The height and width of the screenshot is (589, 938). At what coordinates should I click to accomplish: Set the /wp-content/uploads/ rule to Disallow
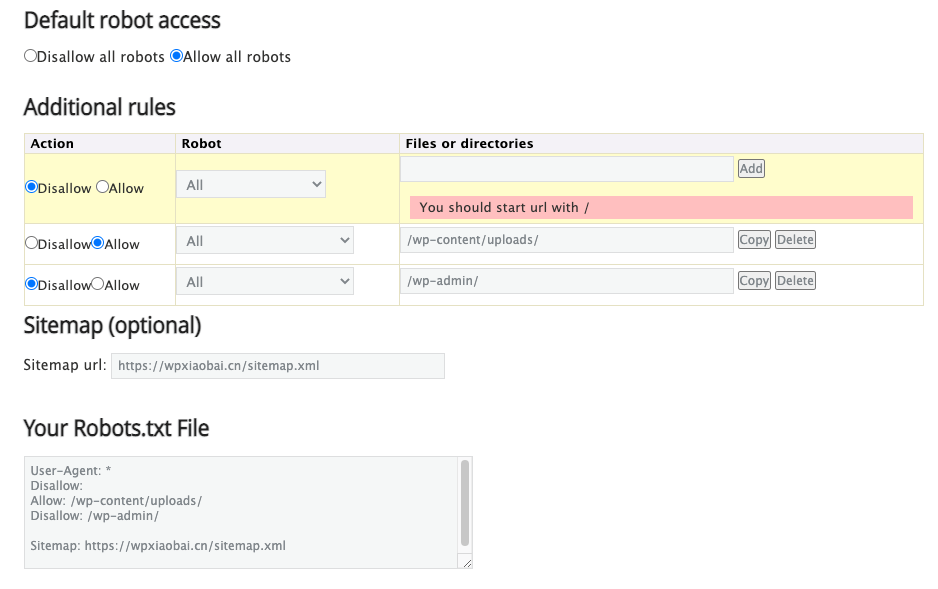point(31,243)
